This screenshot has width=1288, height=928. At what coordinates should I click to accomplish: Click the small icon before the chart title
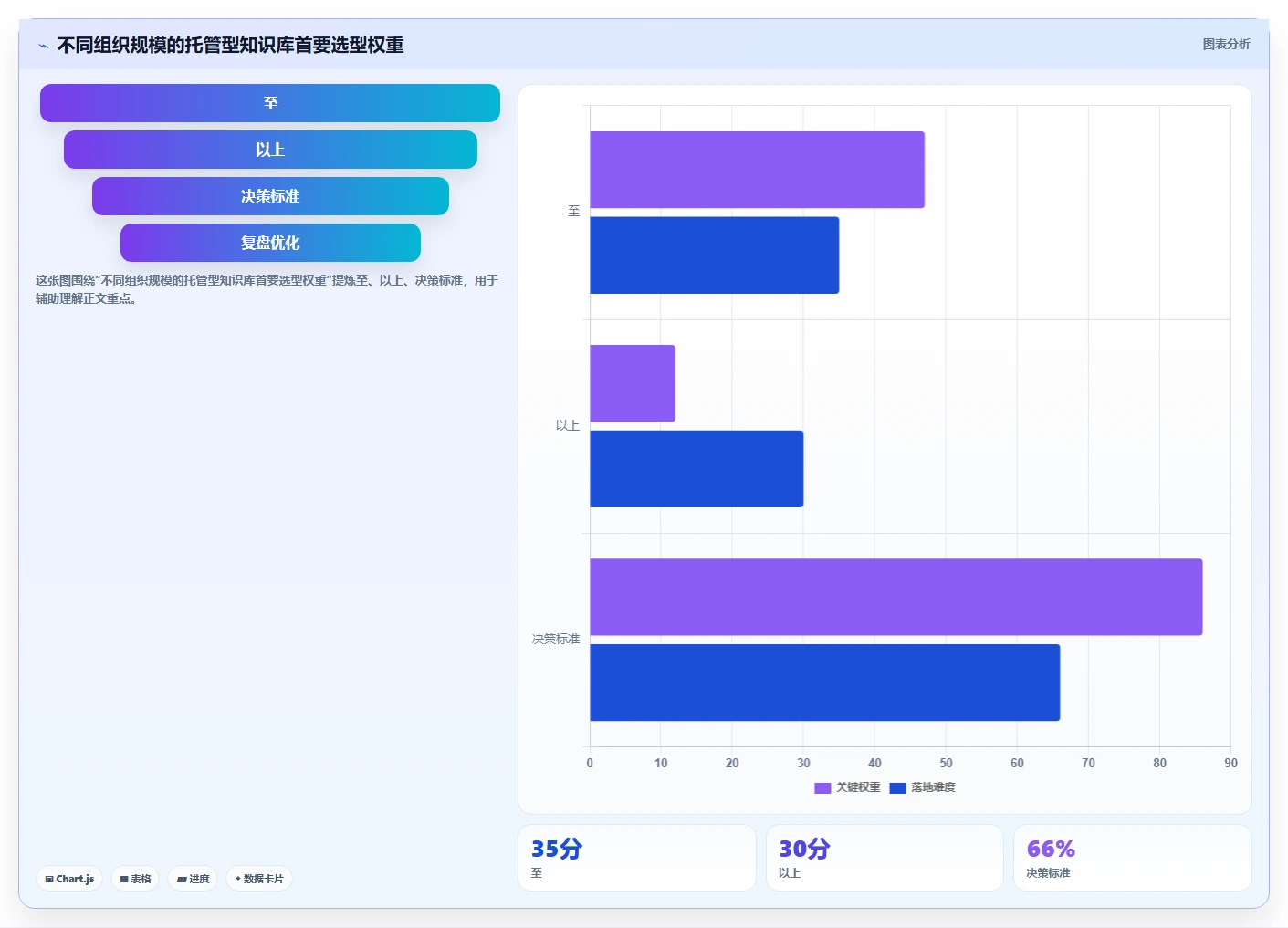pos(43,46)
